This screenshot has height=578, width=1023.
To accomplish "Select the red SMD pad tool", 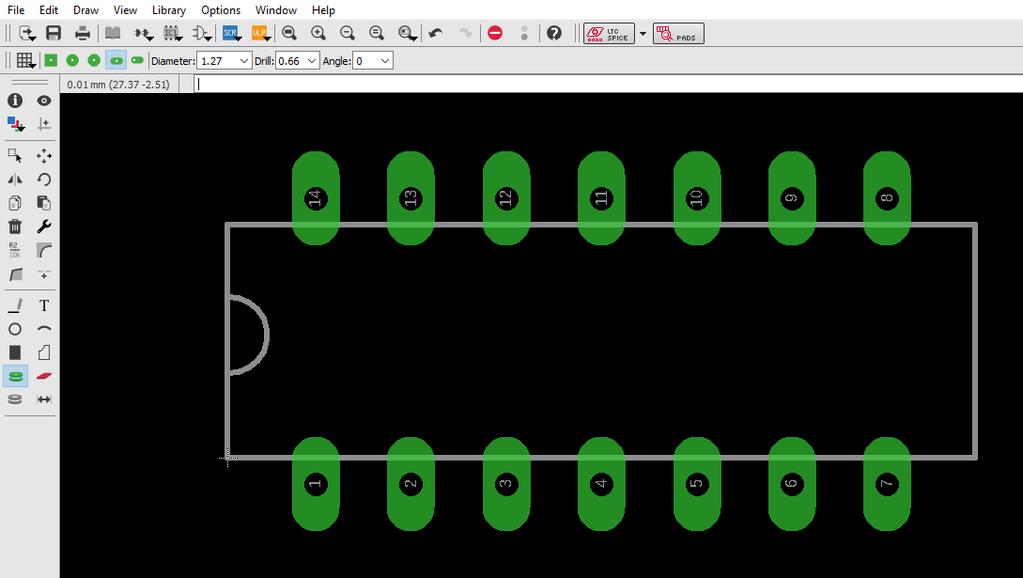I will (x=44, y=376).
